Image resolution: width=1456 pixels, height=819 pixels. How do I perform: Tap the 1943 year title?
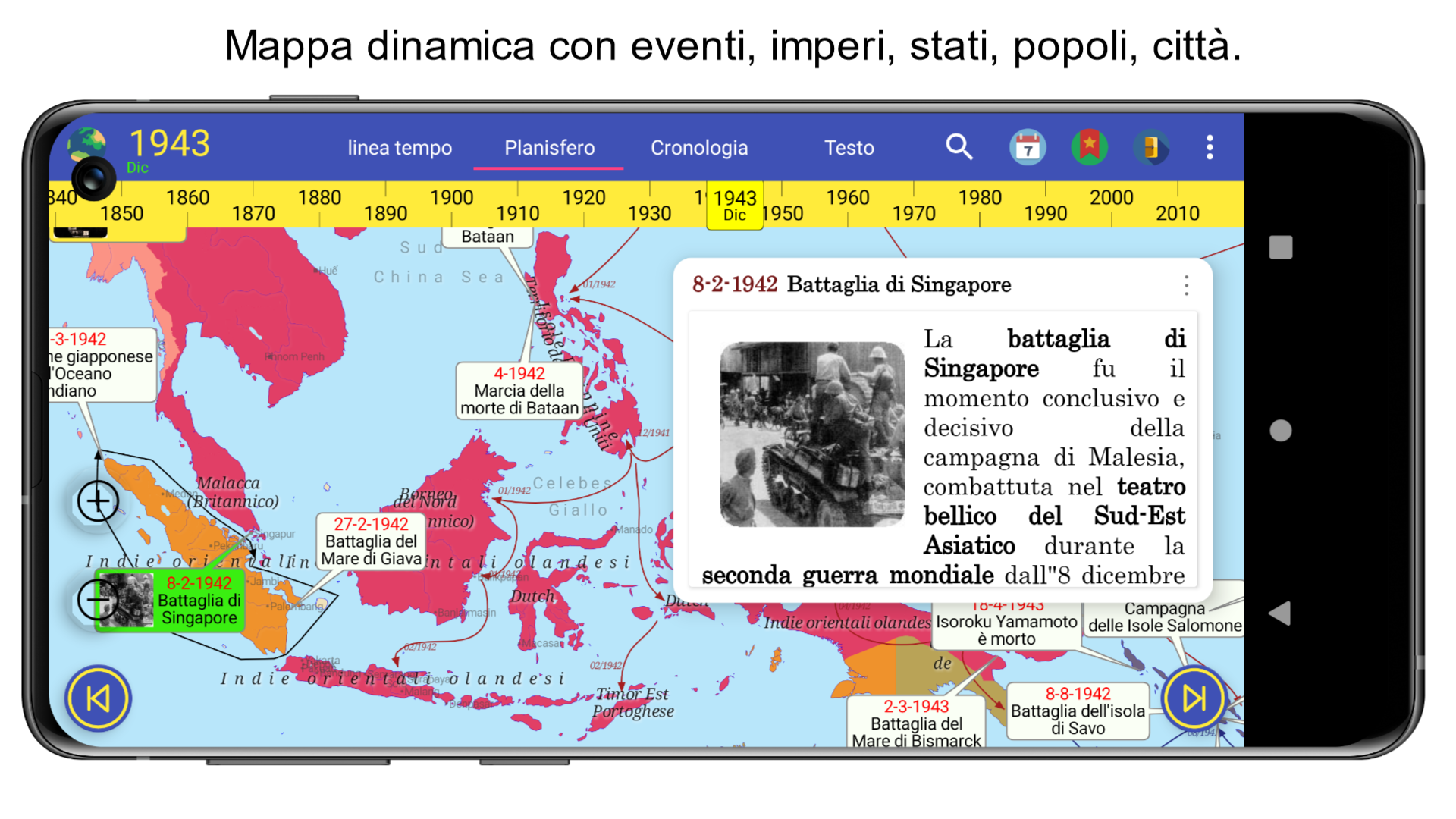pos(169,143)
